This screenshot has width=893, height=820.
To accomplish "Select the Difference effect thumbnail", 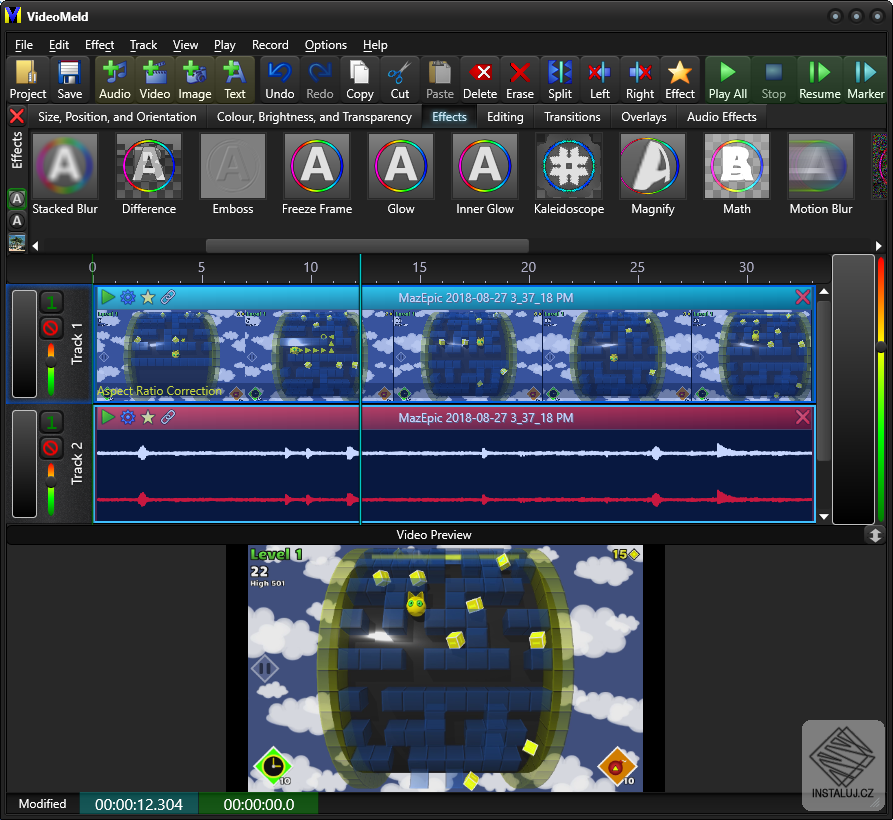I will pyautogui.click(x=149, y=166).
